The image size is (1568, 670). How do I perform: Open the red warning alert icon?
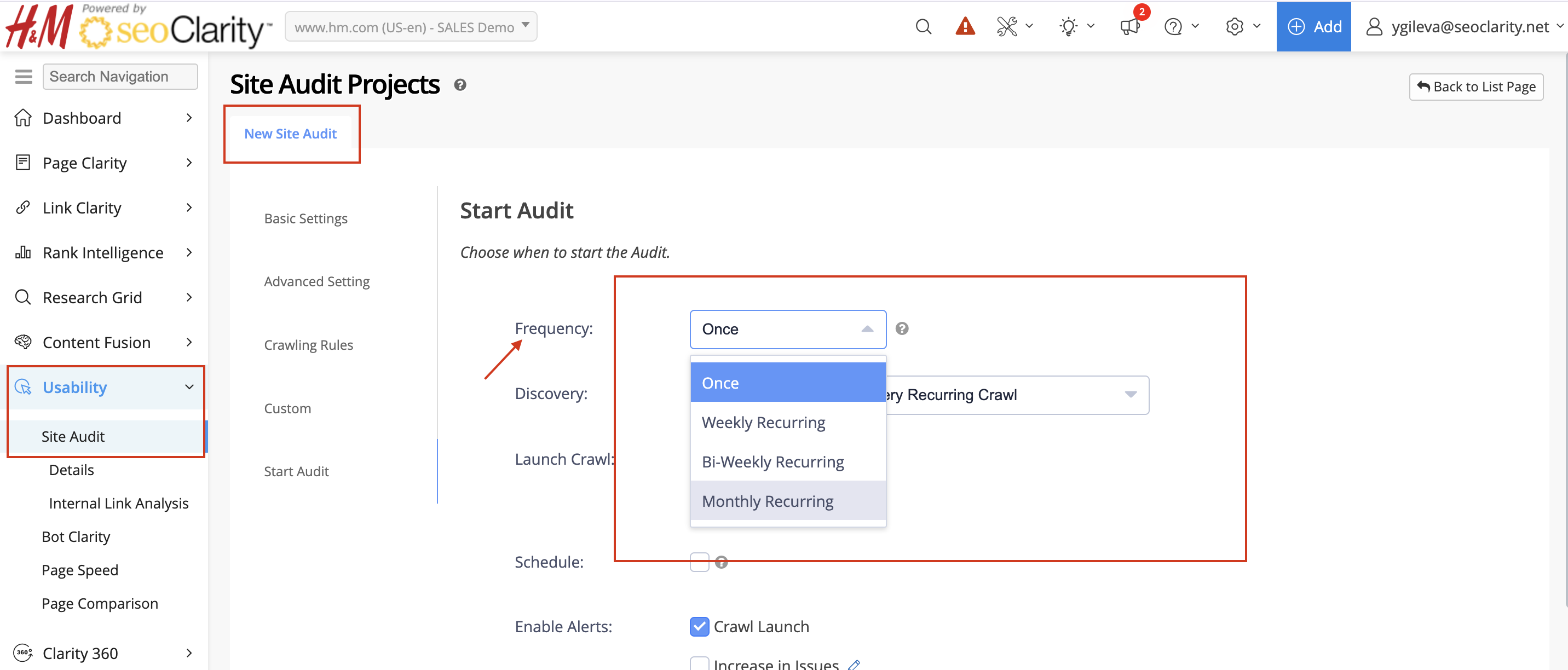[x=965, y=27]
